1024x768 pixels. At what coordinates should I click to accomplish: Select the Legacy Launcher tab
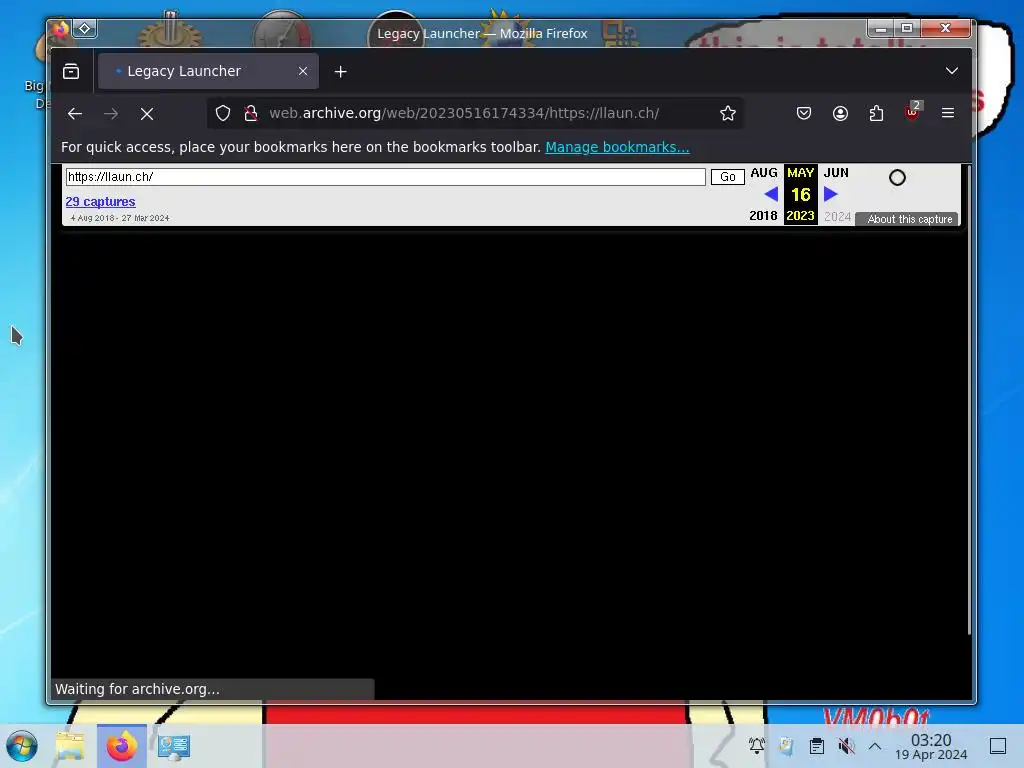pyautogui.click(x=208, y=71)
